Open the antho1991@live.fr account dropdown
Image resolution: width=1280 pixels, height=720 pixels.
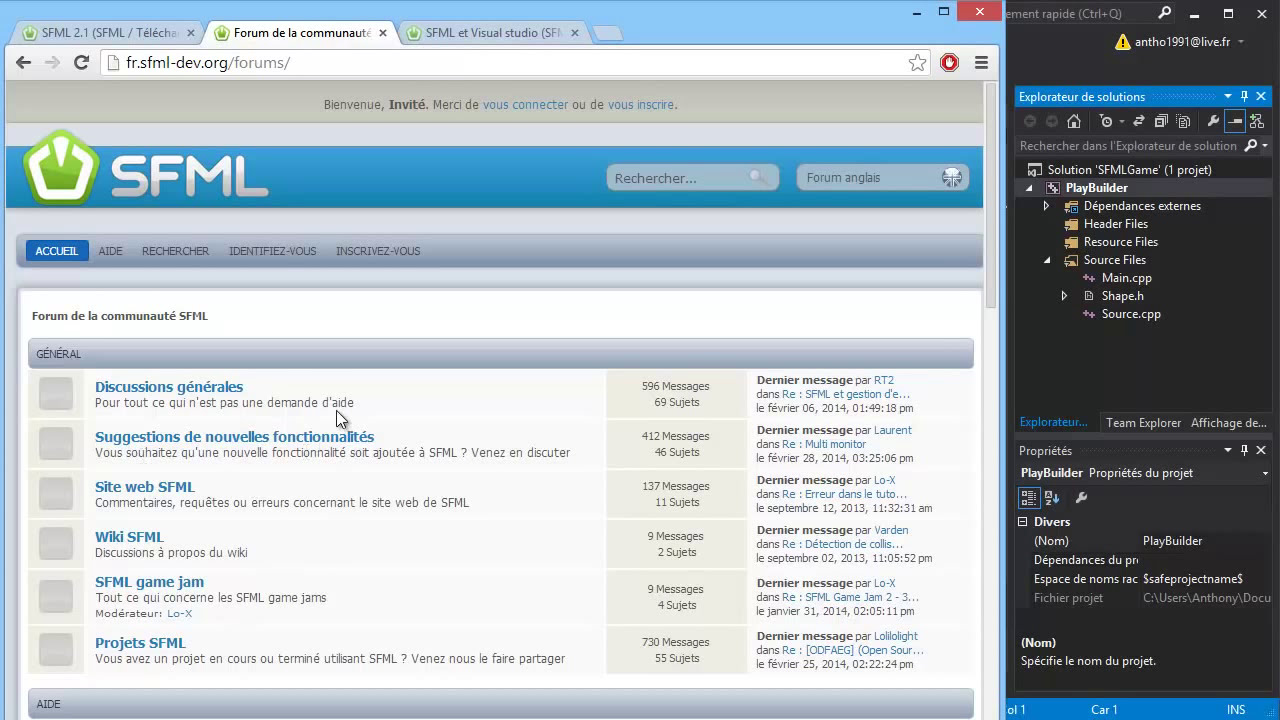tap(1241, 42)
